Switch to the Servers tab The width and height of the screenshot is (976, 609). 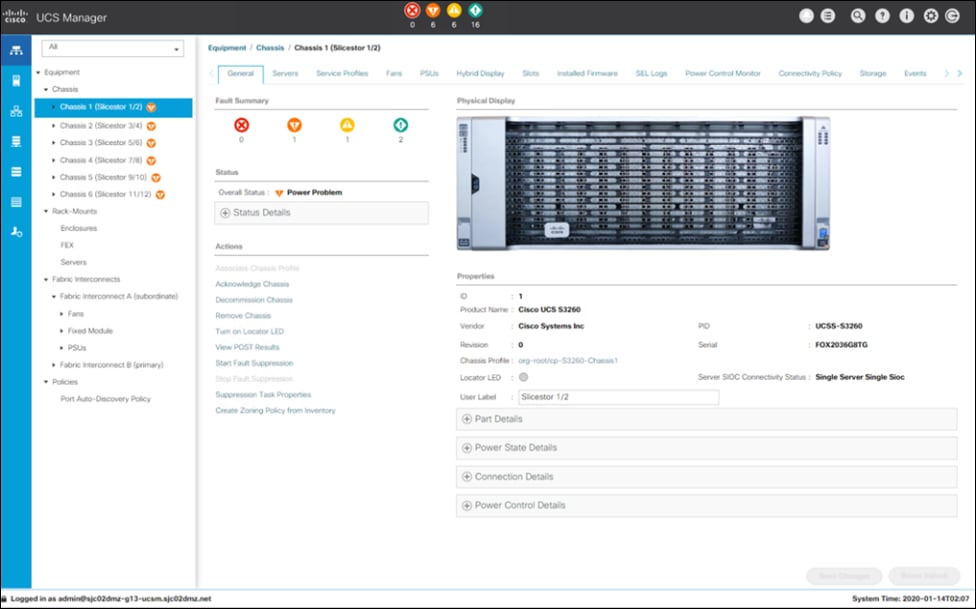[x=285, y=73]
